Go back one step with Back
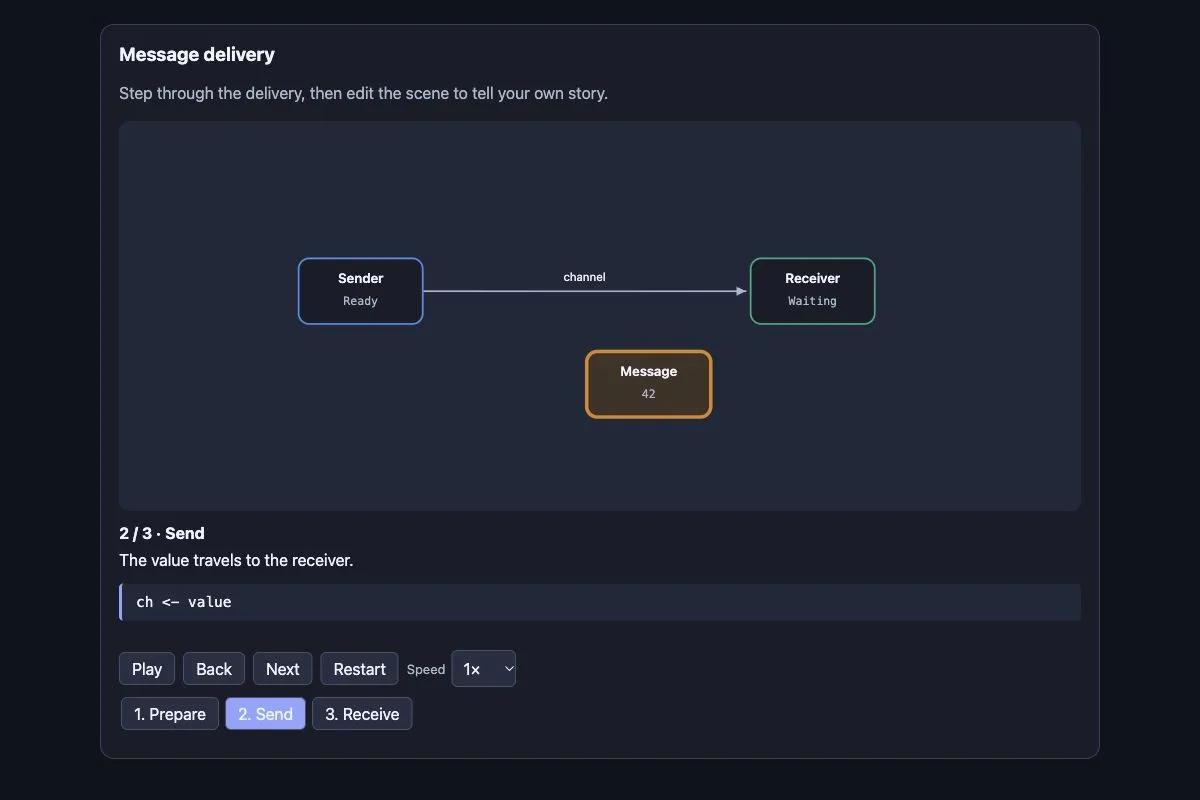The width and height of the screenshot is (1200, 800). click(x=214, y=669)
